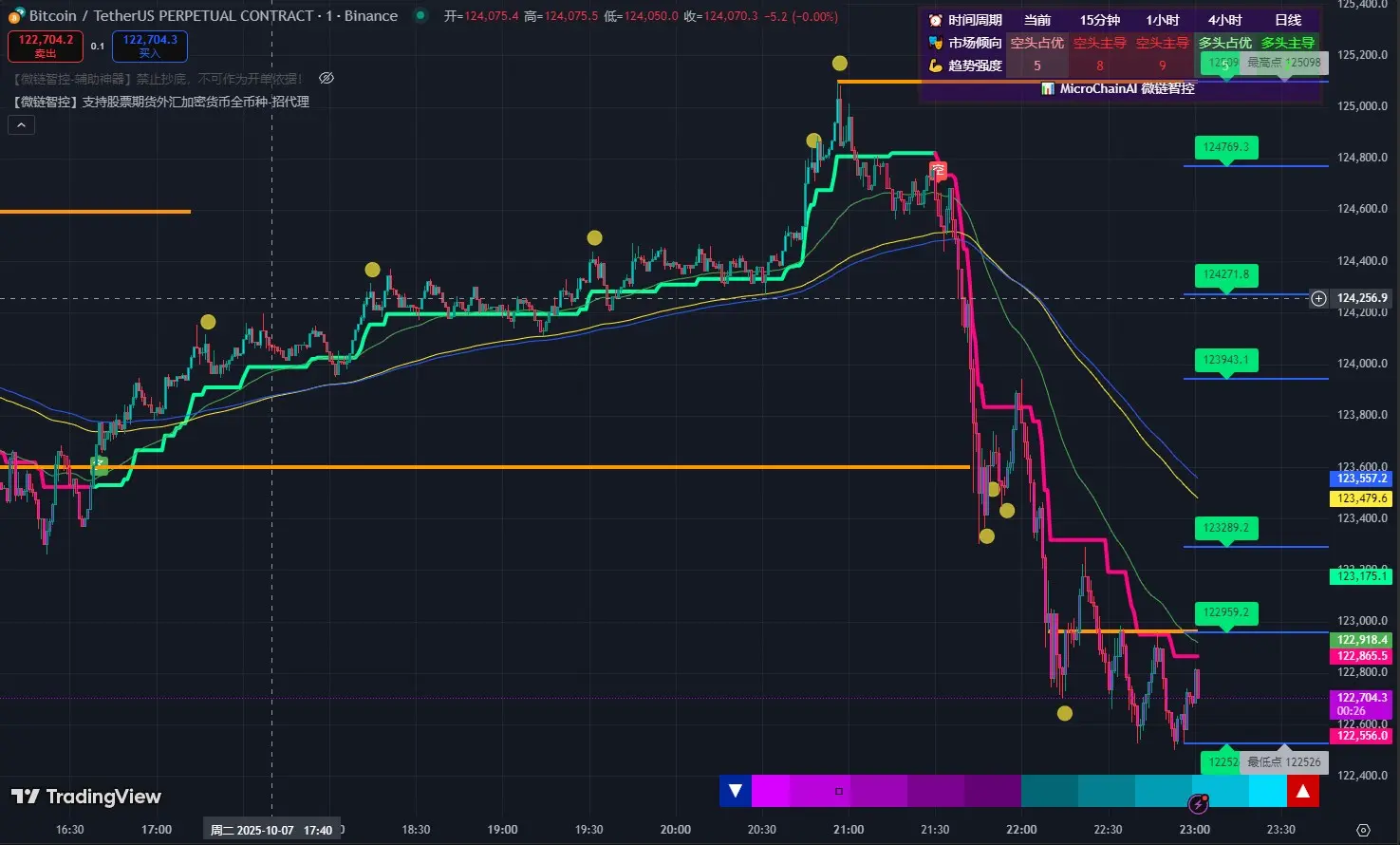
Task: Click the green 123,175.1 price axis tag
Action: tap(1362, 576)
